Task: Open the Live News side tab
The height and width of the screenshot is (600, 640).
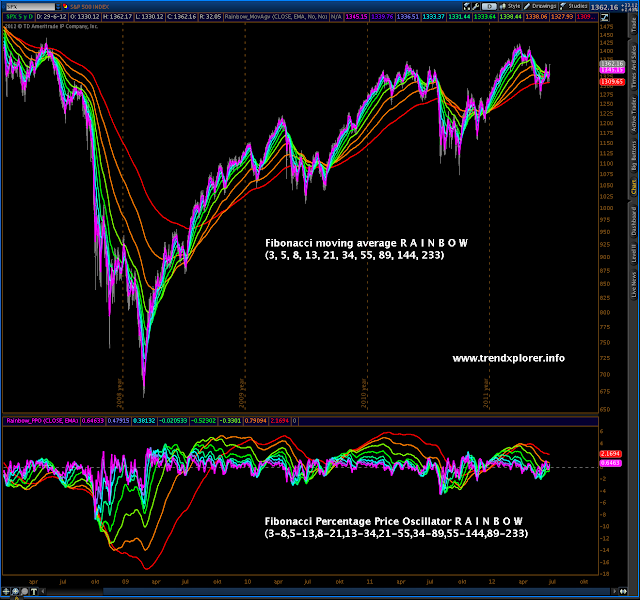Action: click(634, 285)
